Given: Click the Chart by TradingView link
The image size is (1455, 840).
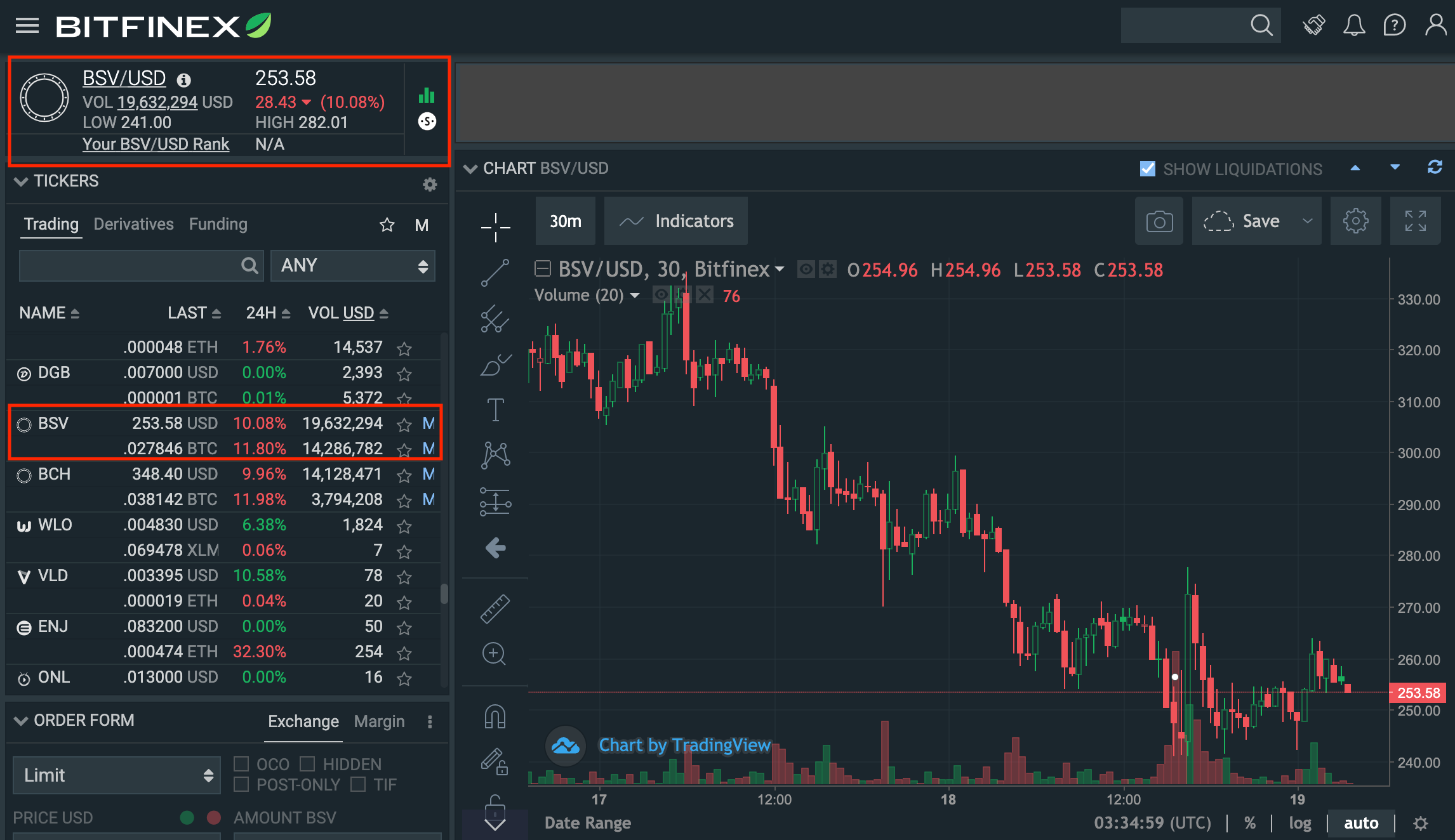Looking at the screenshot, I should click(x=684, y=745).
